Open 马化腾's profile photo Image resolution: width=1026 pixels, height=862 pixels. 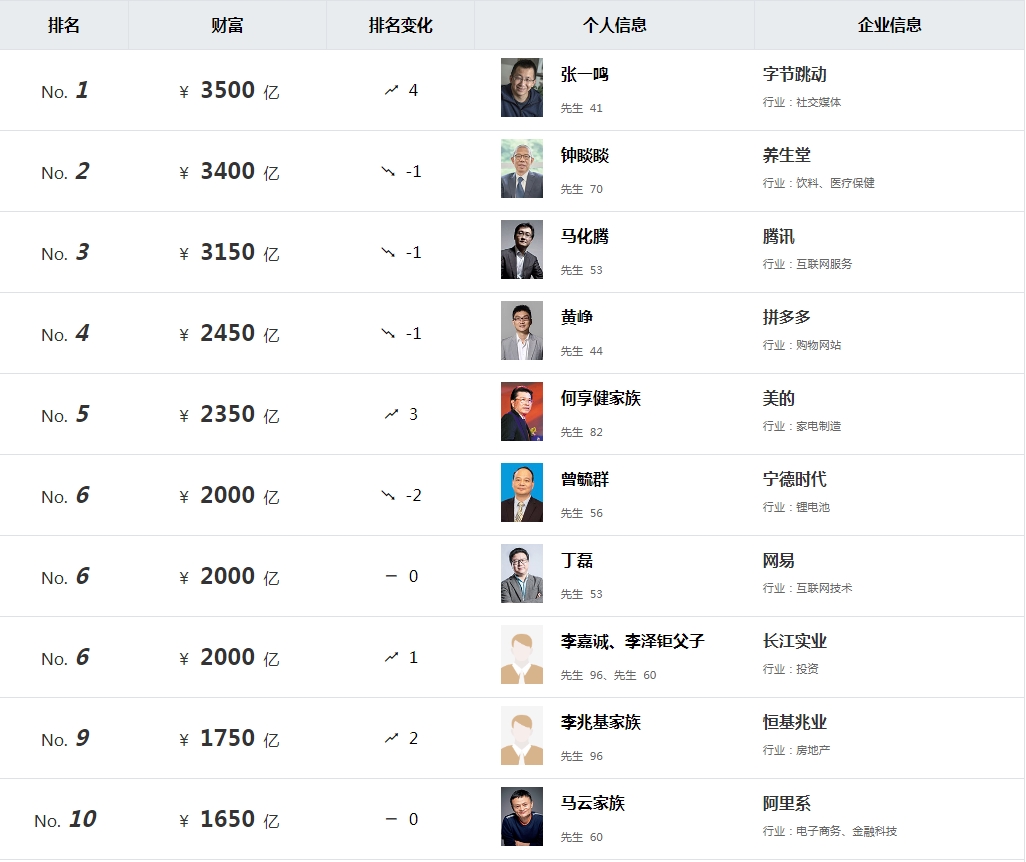tap(522, 250)
